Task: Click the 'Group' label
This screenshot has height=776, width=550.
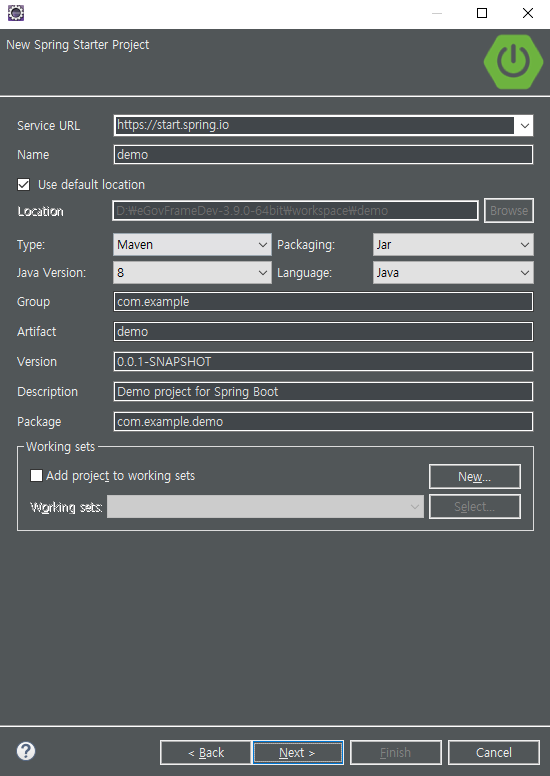Action: [x=33, y=302]
